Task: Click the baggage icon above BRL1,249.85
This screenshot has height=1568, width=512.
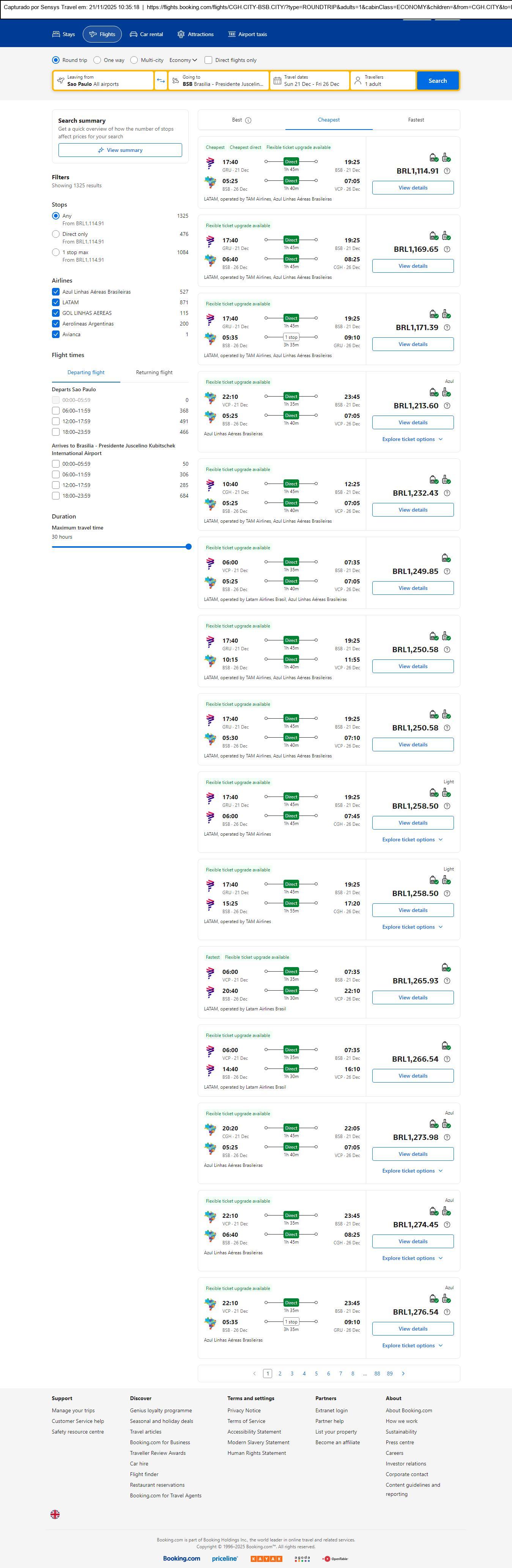Action: pos(446,558)
